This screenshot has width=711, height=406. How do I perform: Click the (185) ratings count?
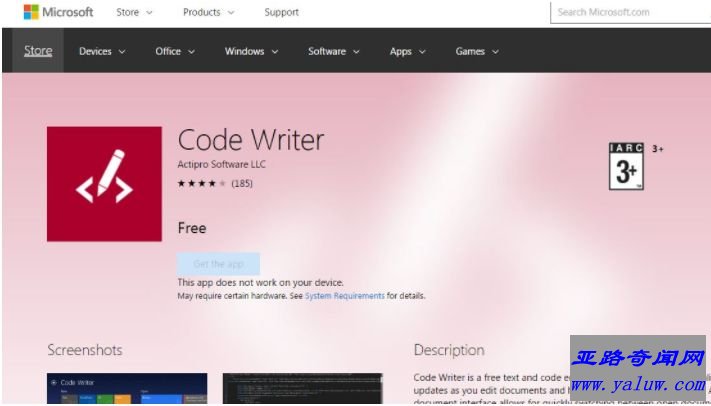click(242, 183)
